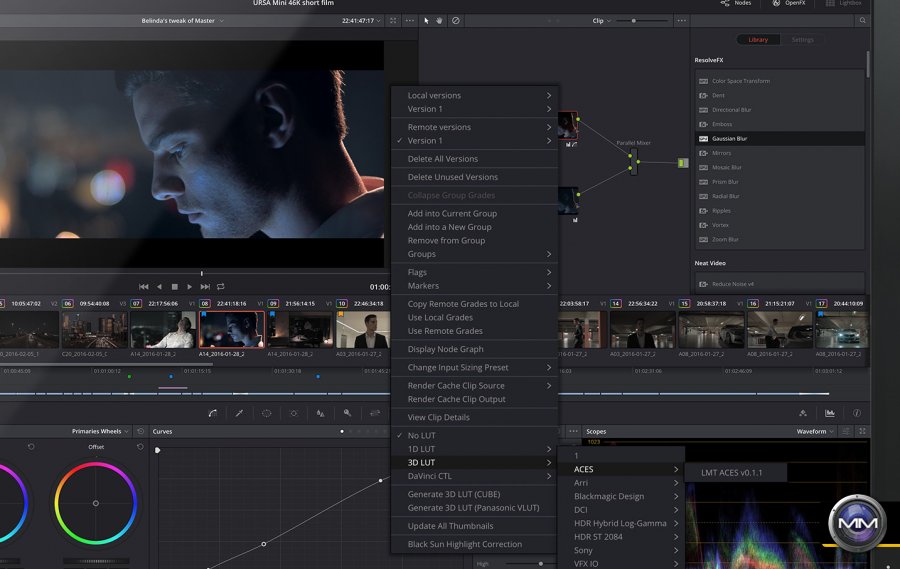Switch to Library tab in OpenFX panel
Viewport: 900px width, 569px height.
point(758,40)
